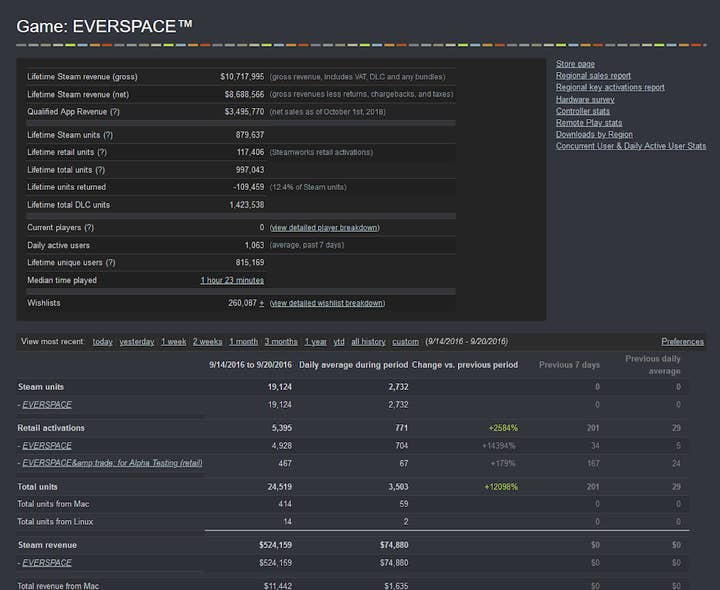
Task: Open Controller stats link
Action: [x=582, y=111]
